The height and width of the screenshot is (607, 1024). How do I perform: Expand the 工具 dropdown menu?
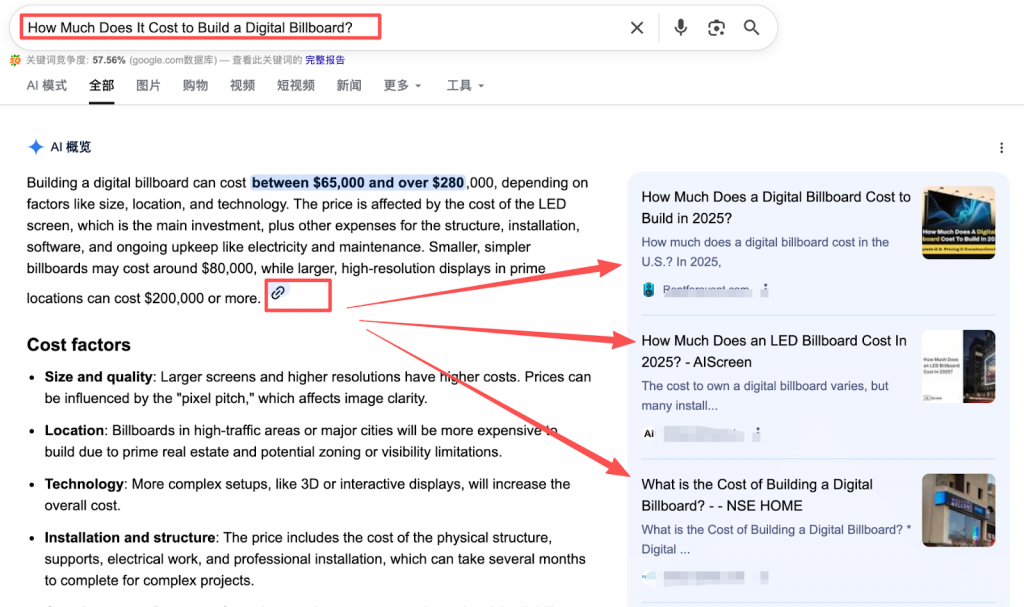pos(465,86)
